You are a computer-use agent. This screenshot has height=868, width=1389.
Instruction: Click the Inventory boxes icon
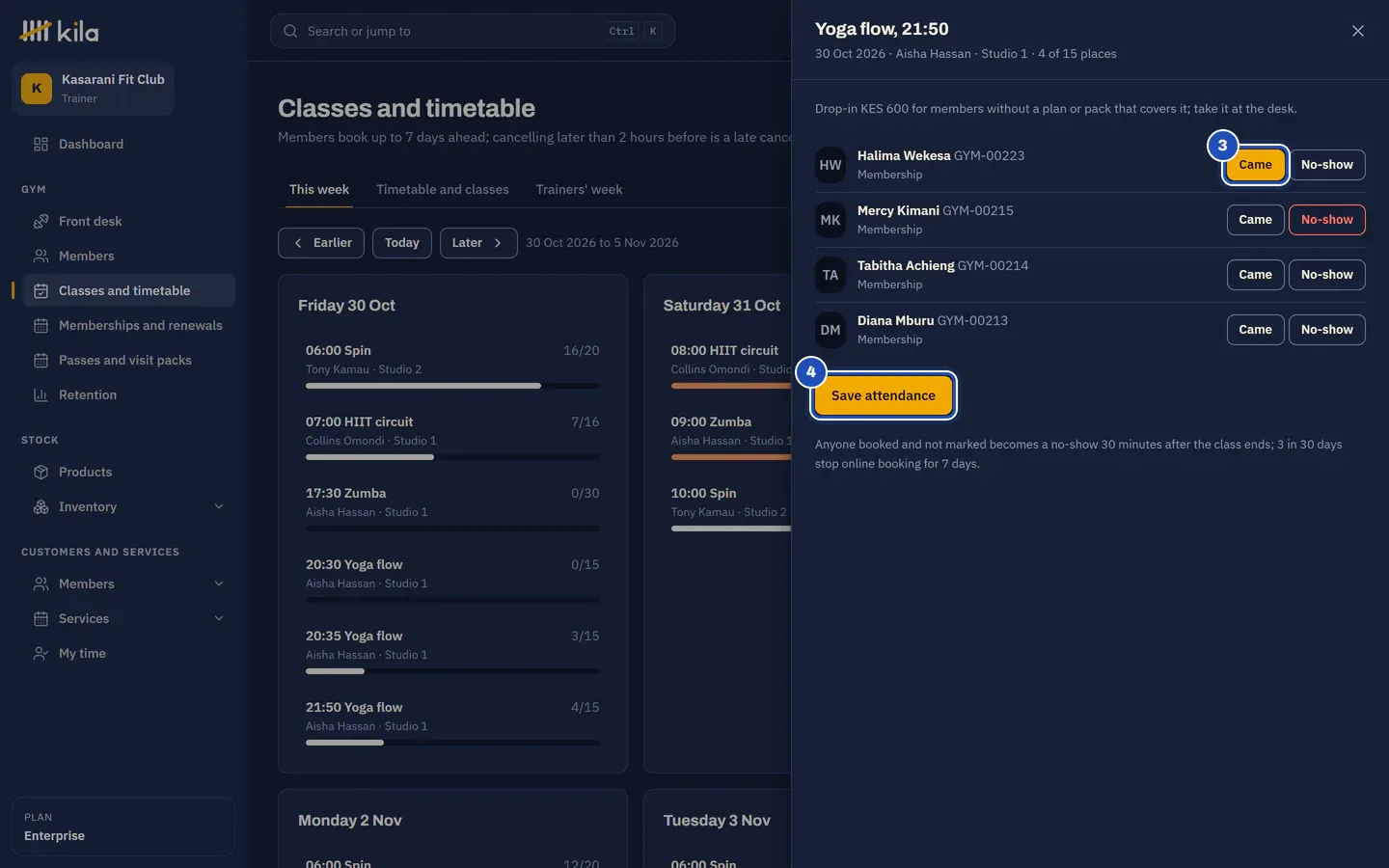point(41,506)
